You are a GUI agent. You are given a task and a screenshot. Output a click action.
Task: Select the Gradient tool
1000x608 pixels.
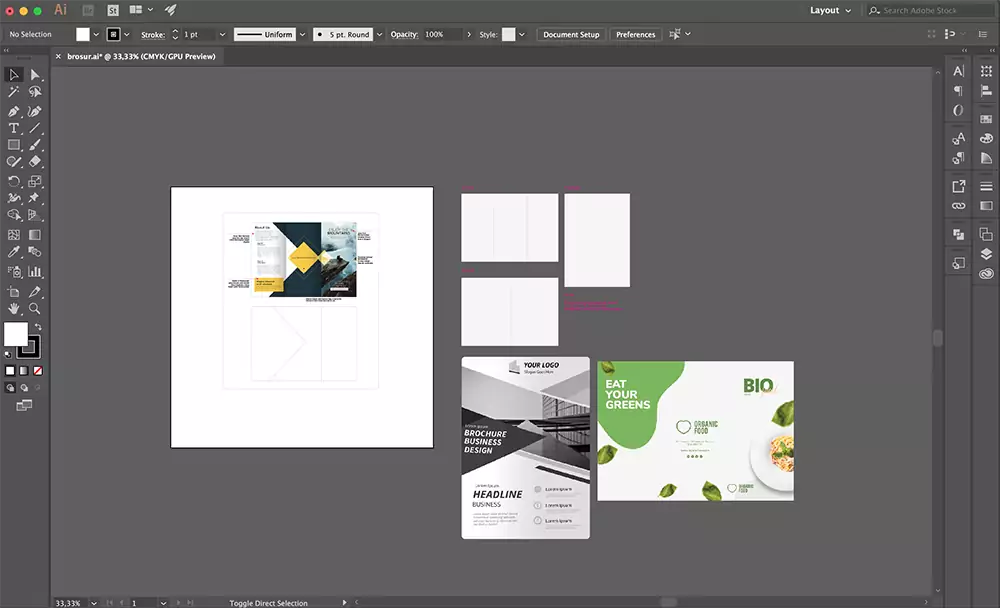[33, 234]
